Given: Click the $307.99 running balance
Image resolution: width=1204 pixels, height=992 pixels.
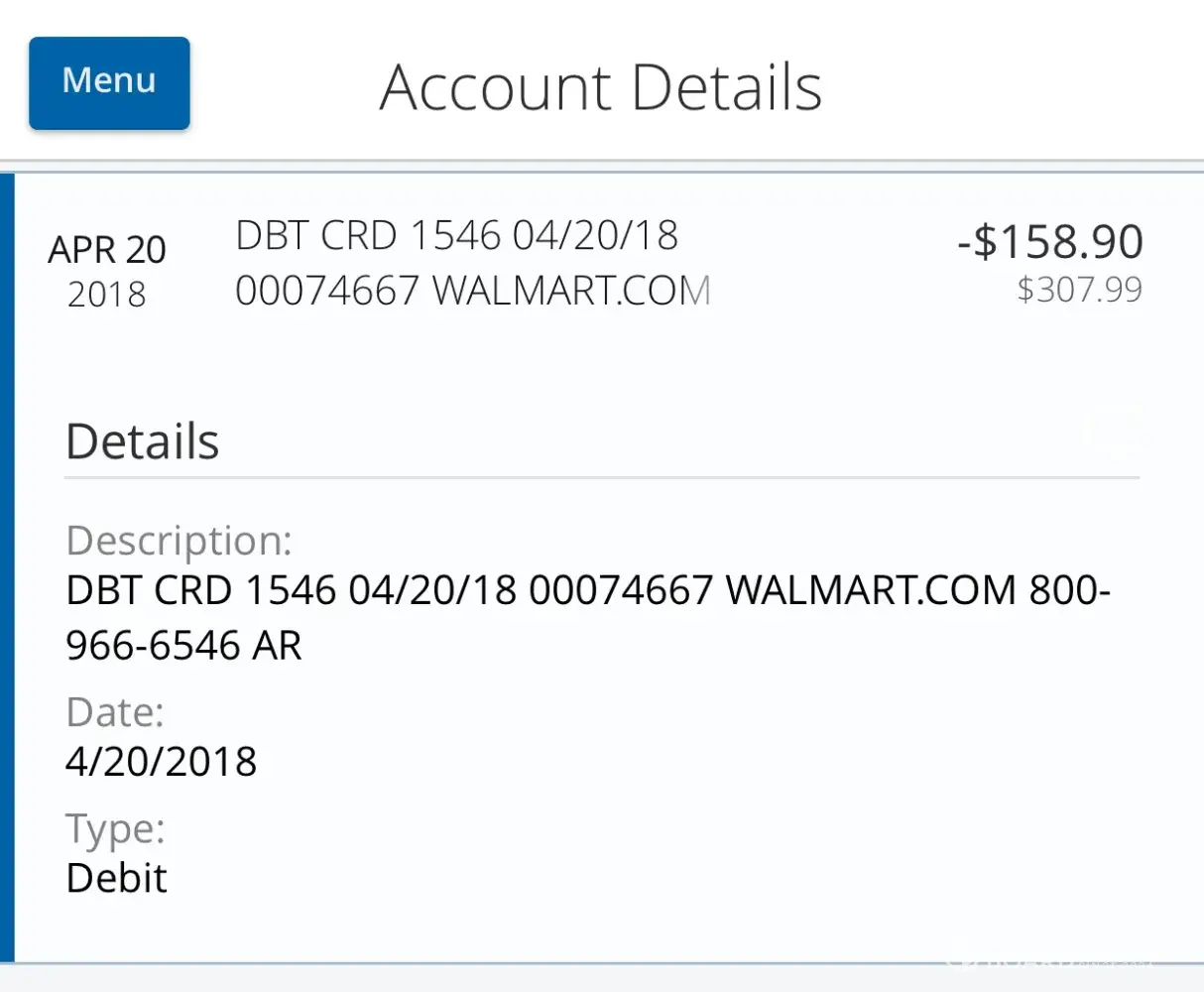Looking at the screenshot, I should pos(1079,290).
